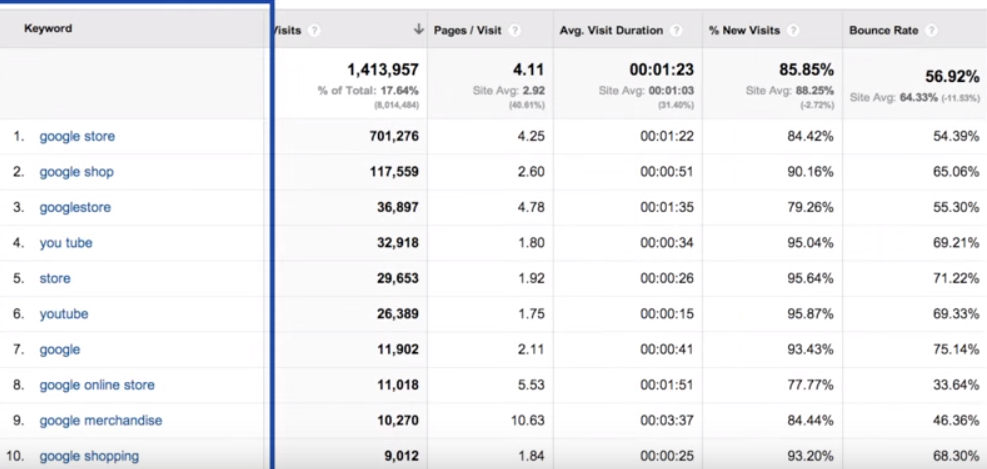The height and width of the screenshot is (469, 987).
Task: Sort table by % New Visits header
Action: [745, 30]
